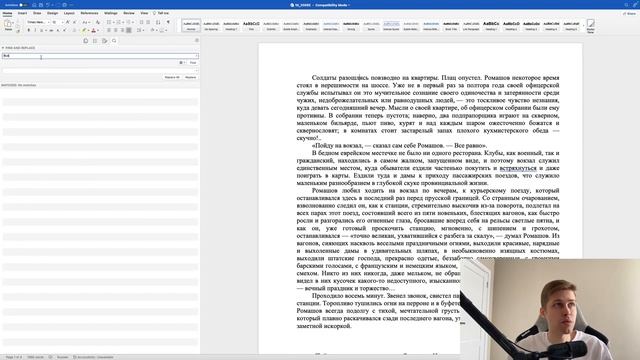Viewport: 640px width, 360px height.
Task: Open the Mailings ribbon tab
Action: point(111,13)
